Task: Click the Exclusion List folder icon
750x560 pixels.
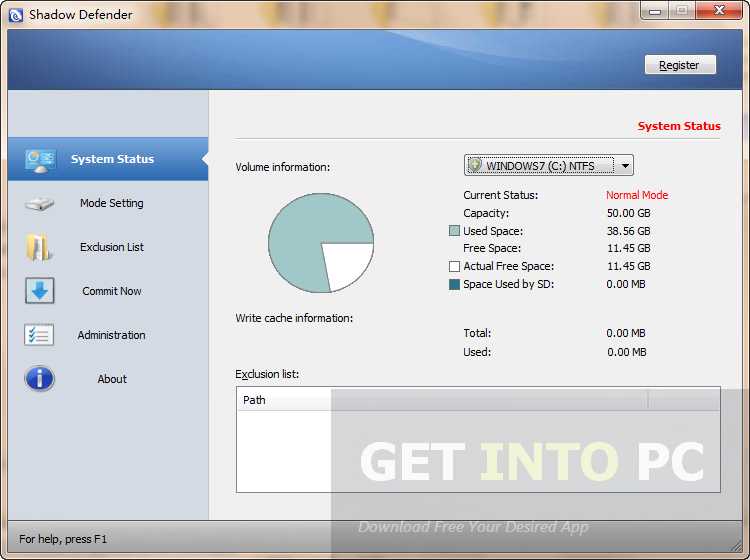Action: [x=39, y=247]
